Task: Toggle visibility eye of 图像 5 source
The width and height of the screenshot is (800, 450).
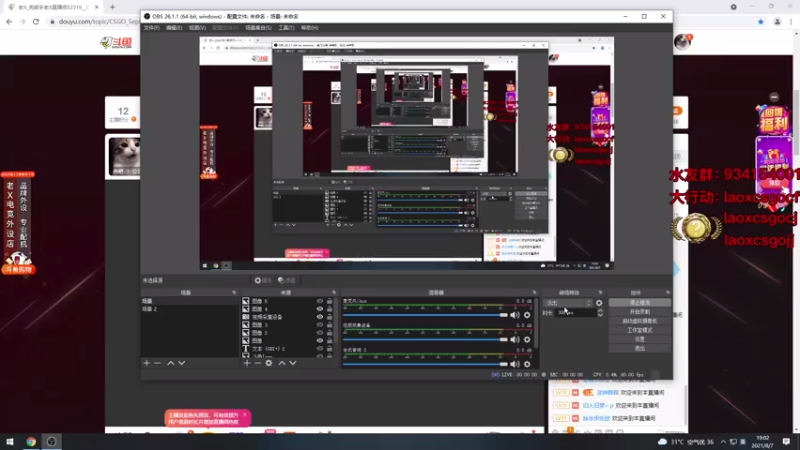Action: pos(320,301)
